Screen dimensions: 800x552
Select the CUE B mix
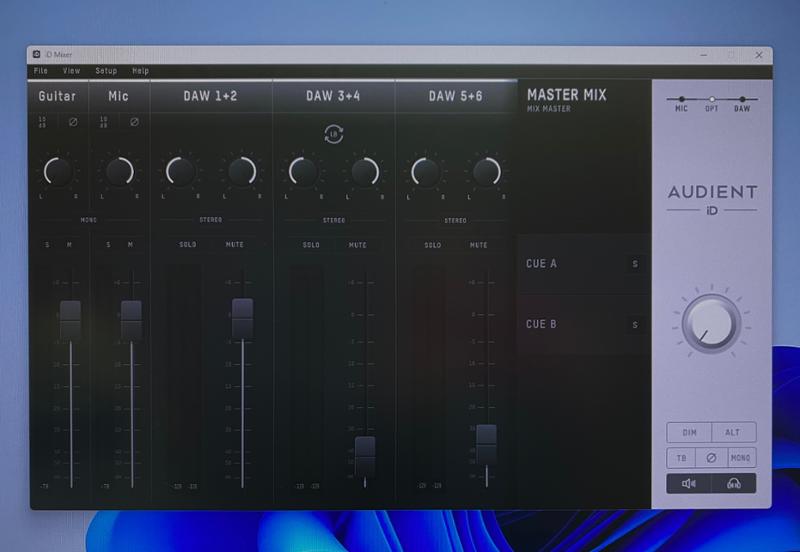541,324
